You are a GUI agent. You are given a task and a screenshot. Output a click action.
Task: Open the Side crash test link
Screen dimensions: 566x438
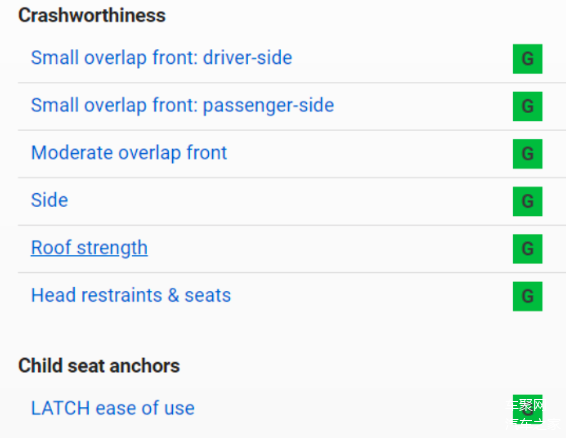pos(49,200)
